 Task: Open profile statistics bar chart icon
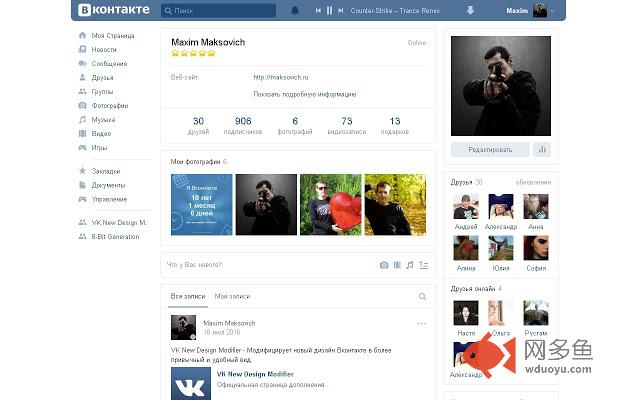click(x=542, y=150)
